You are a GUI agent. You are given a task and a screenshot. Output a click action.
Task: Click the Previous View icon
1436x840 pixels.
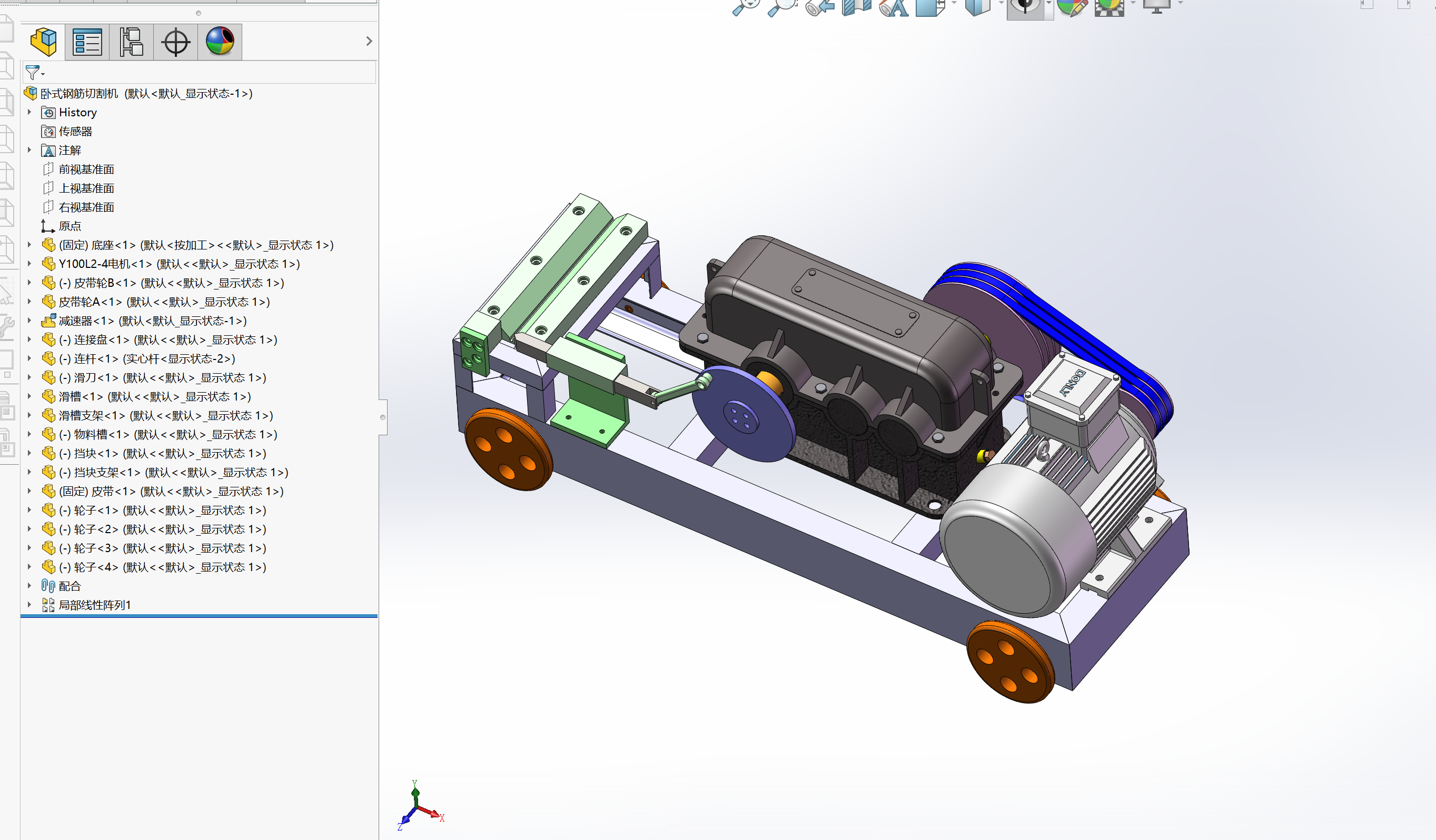[819, 7]
